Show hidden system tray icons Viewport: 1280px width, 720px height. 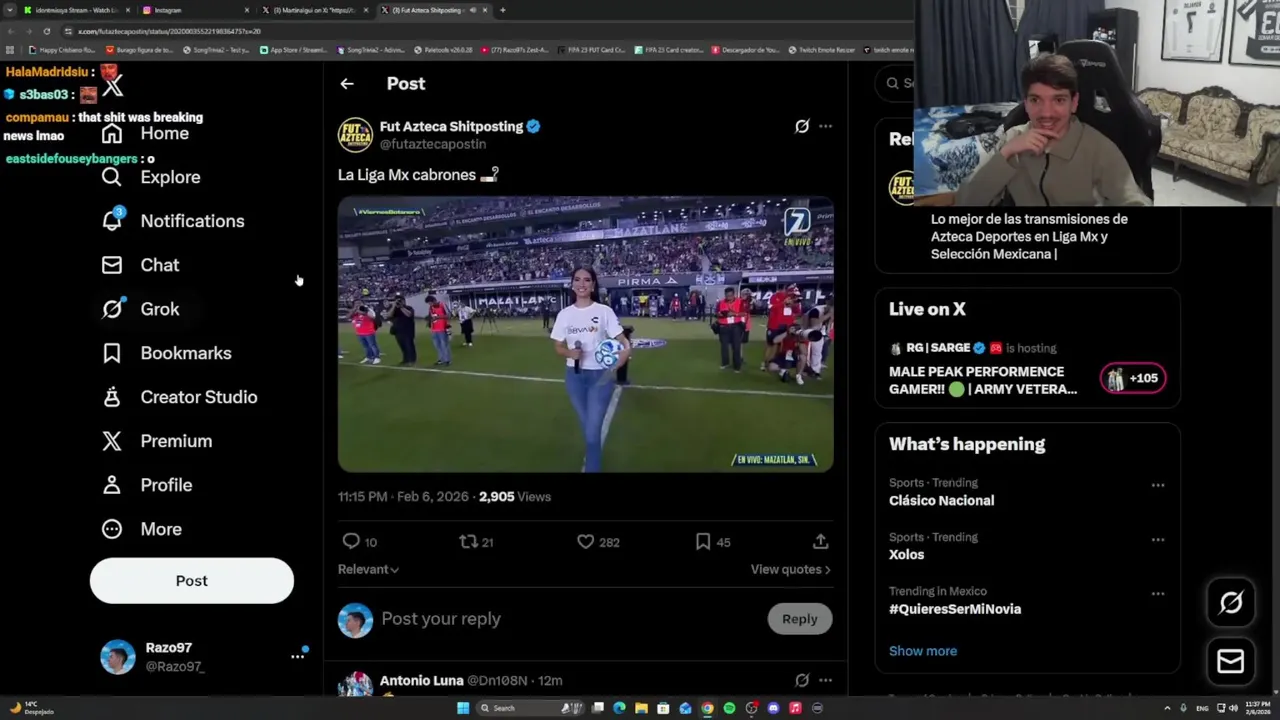pyautogui.click(x=1167, y=708)
